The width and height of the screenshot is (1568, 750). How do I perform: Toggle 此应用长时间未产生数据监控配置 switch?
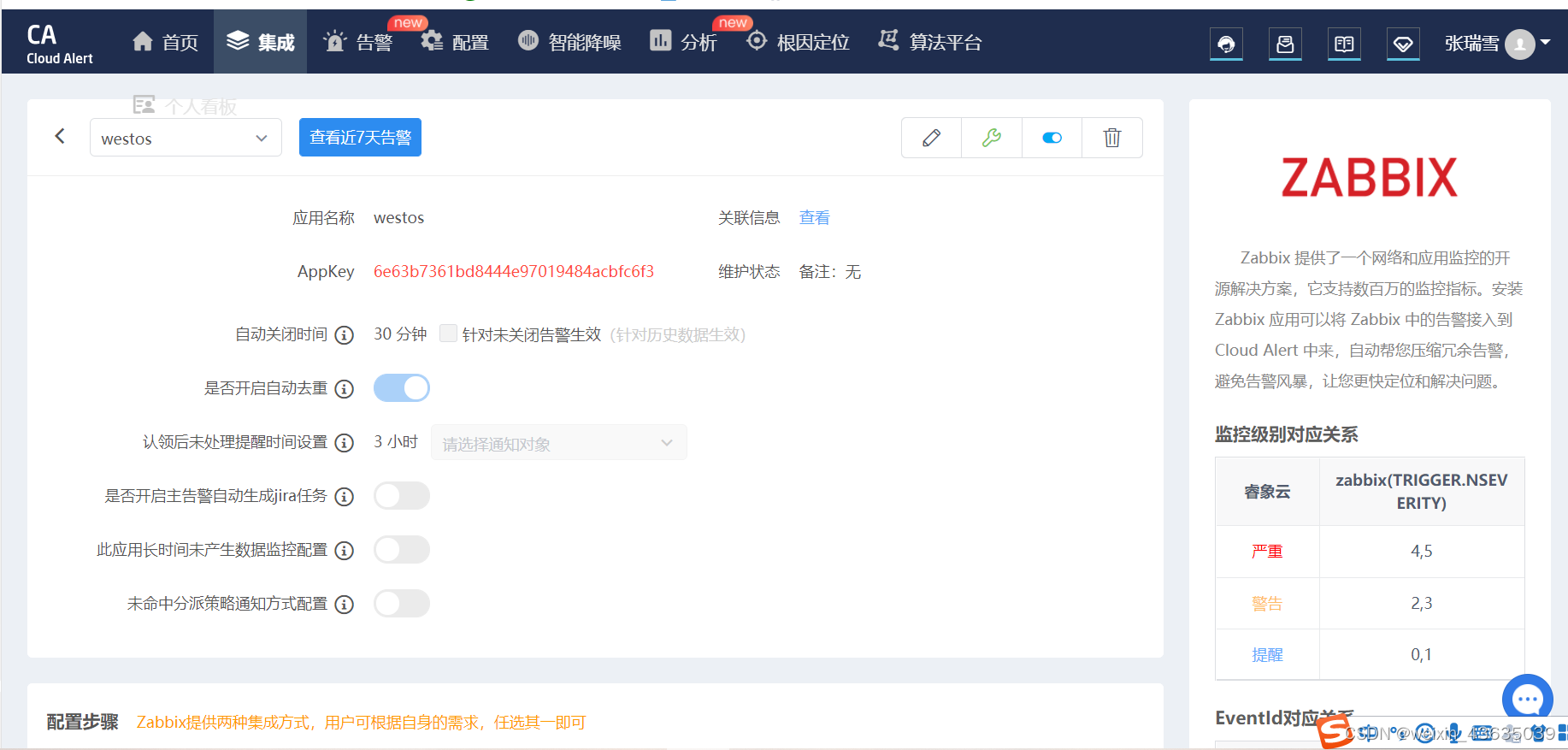pos(402,550)
